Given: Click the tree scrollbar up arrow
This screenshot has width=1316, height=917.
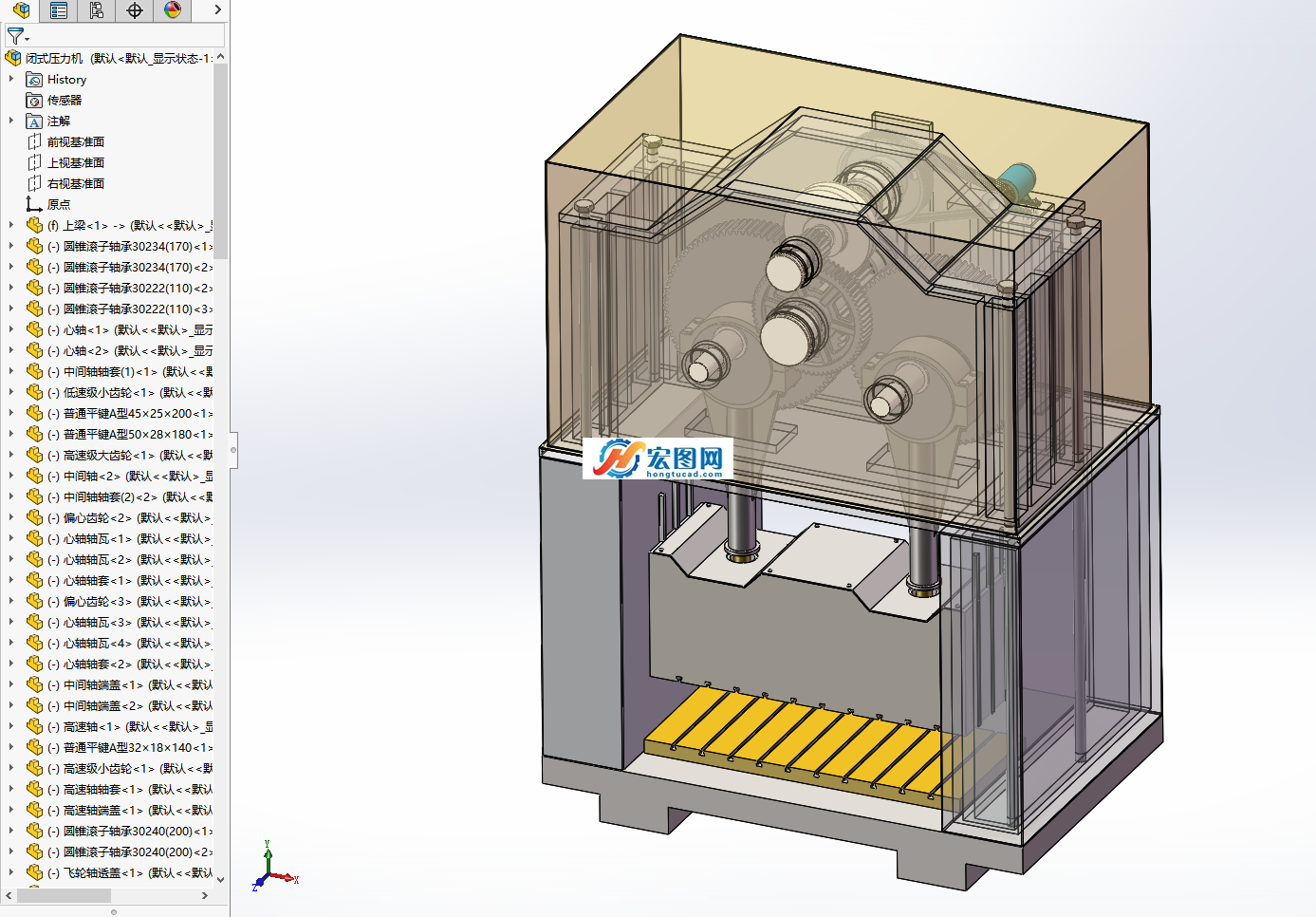Looking at the screenshot, I should [220, 57].
